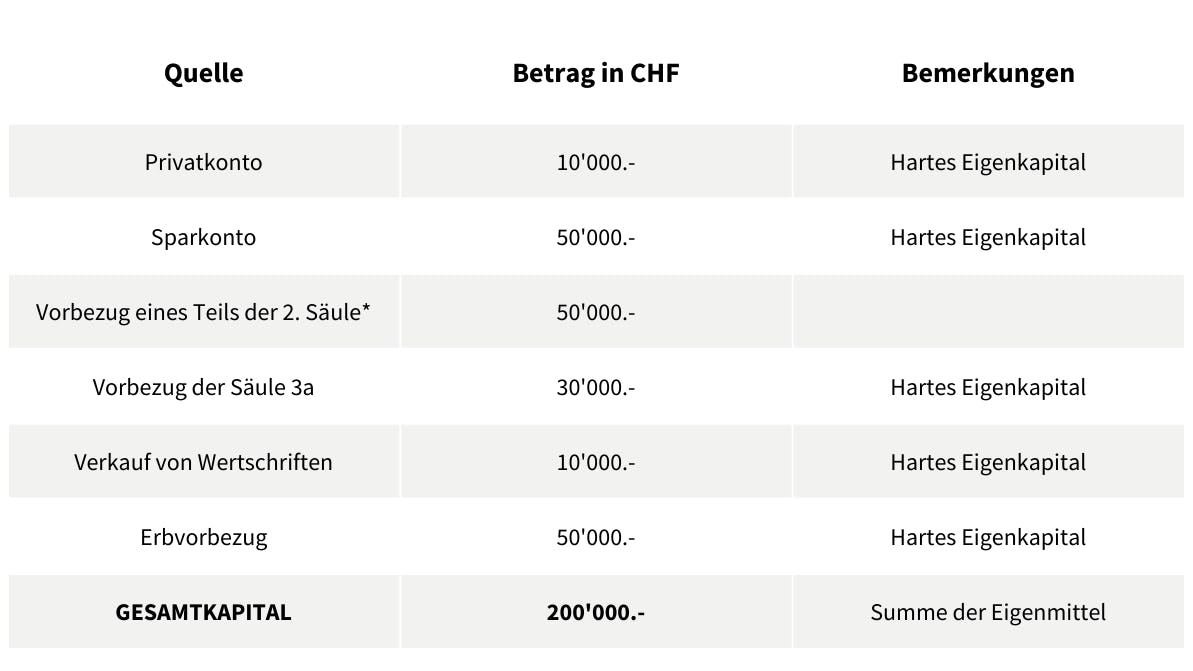
Task: Select the Sparkonto cell
Action: (x=203, y=237)
